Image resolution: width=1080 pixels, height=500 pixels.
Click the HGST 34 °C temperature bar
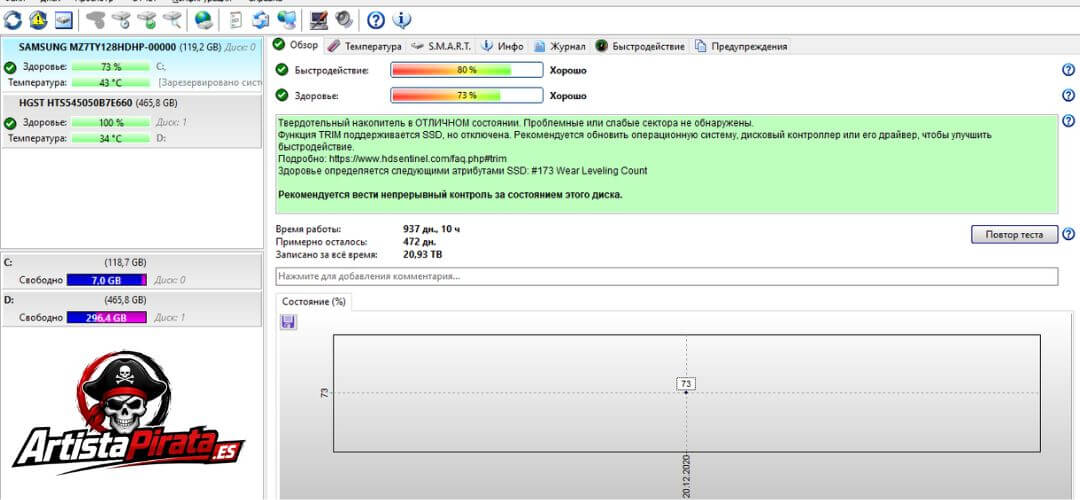pyautogui.click(x=110, y=138)
